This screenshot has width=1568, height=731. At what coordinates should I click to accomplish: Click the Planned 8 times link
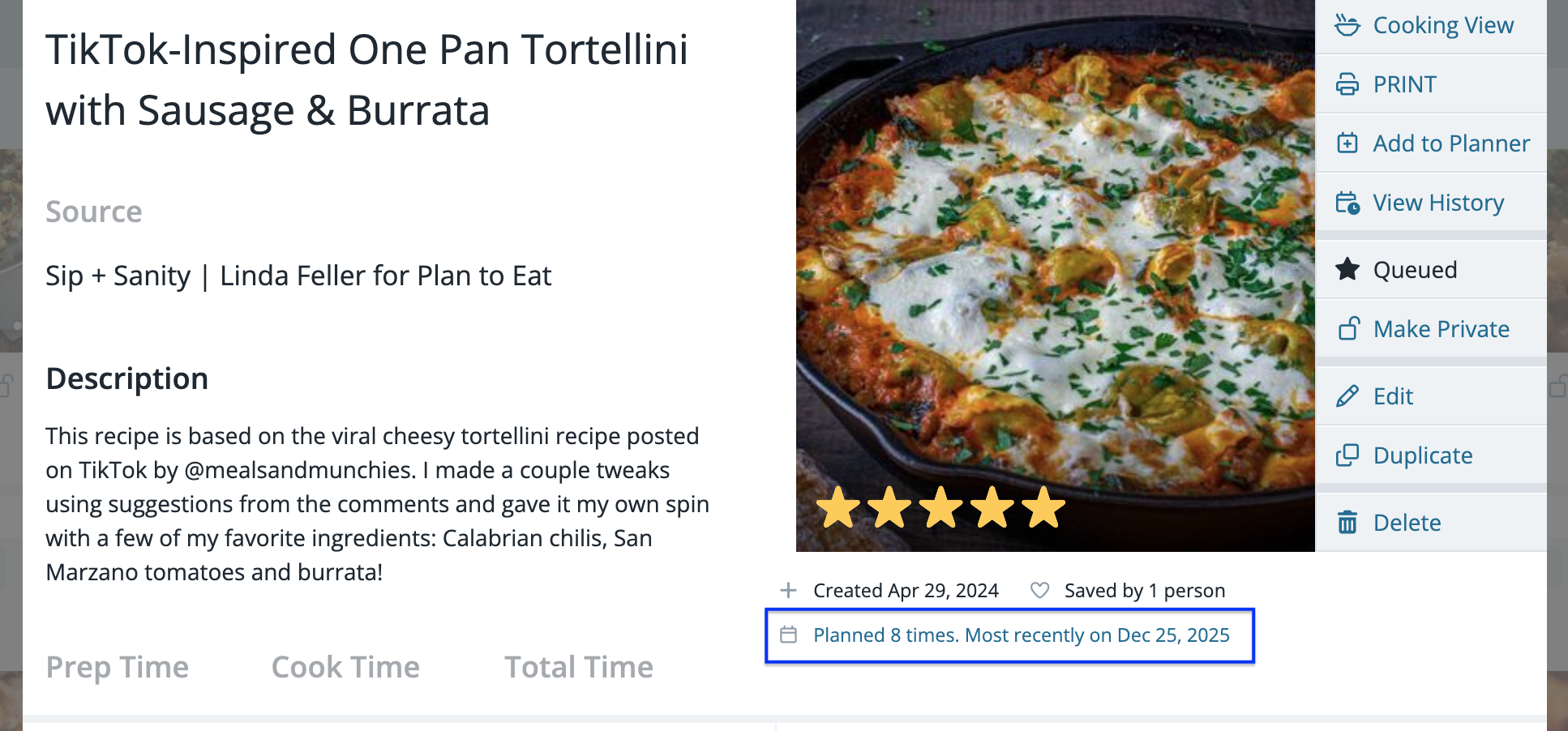tap(1021, 635)
